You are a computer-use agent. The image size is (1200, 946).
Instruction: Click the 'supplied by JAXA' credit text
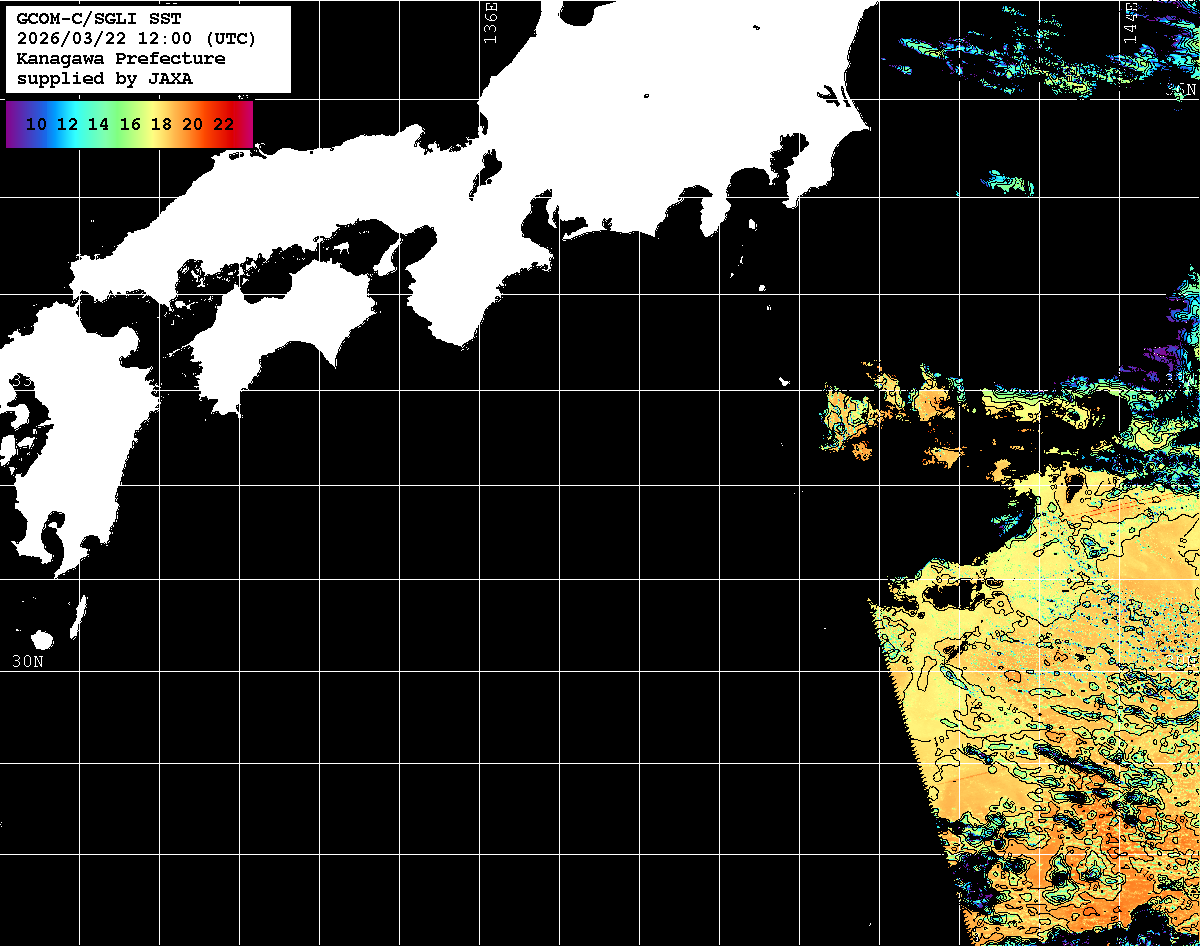click(x=105, y=79)
